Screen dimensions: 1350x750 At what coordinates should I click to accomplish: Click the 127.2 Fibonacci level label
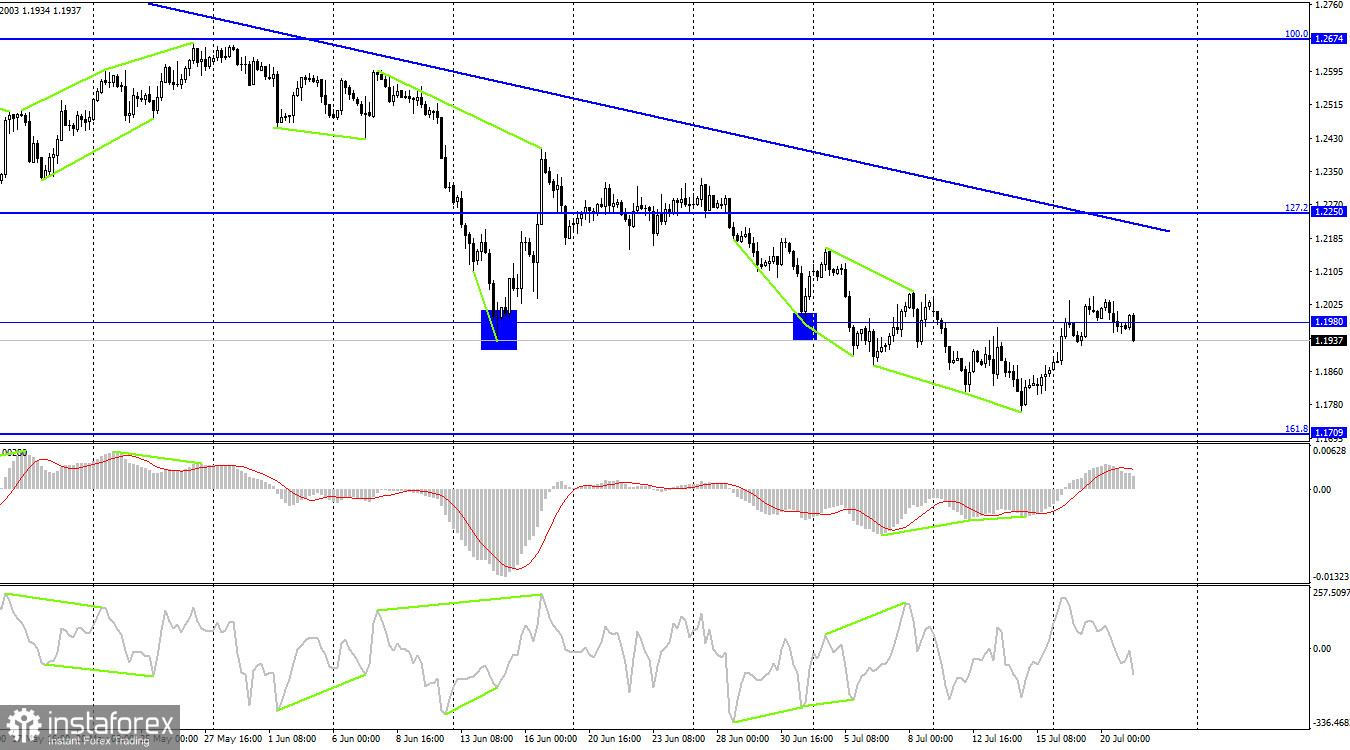(1297, 207)
